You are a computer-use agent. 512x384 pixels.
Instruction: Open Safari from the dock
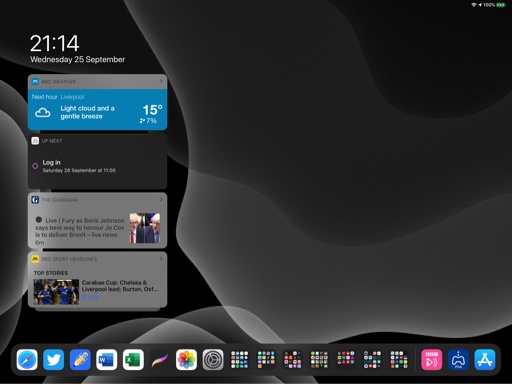[x=27, y=360]
